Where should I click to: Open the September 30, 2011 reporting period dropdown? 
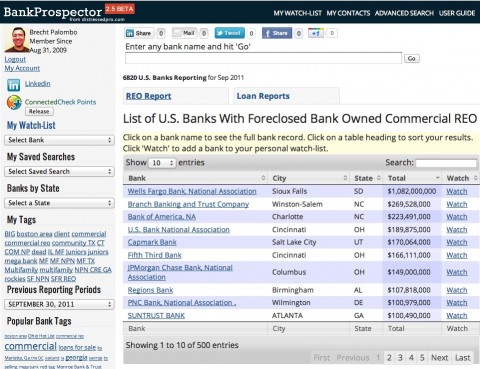59,304
